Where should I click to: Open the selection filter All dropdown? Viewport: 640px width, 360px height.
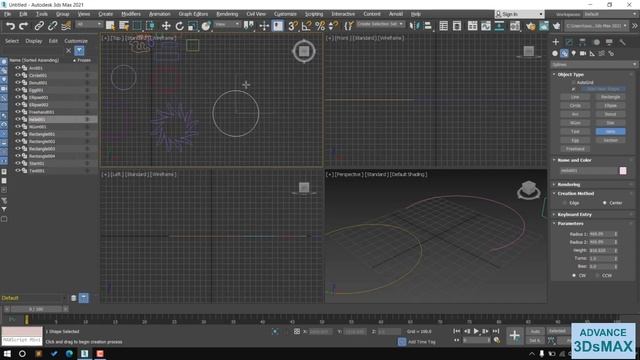89,25
